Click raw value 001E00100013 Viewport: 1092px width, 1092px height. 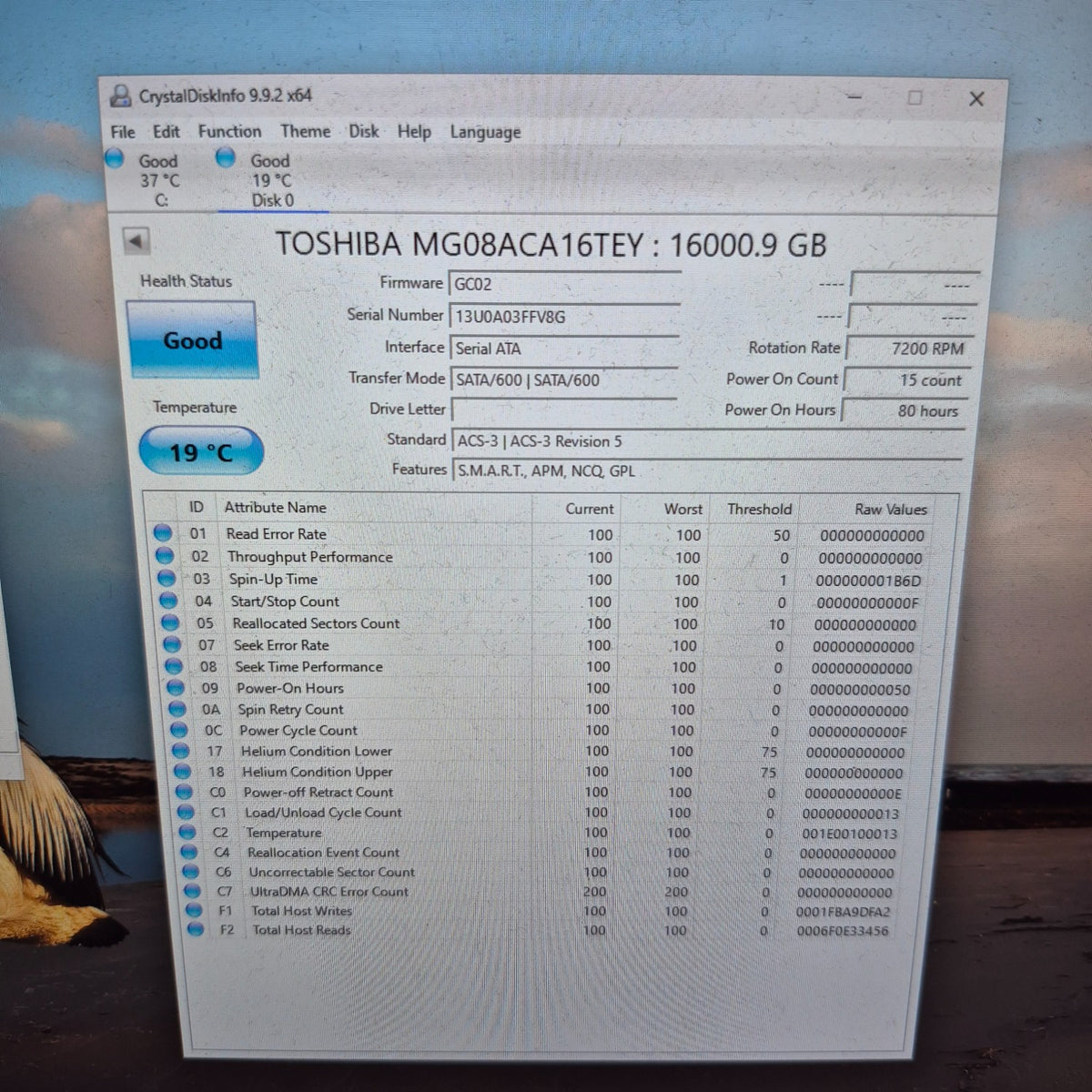[849, 834]
